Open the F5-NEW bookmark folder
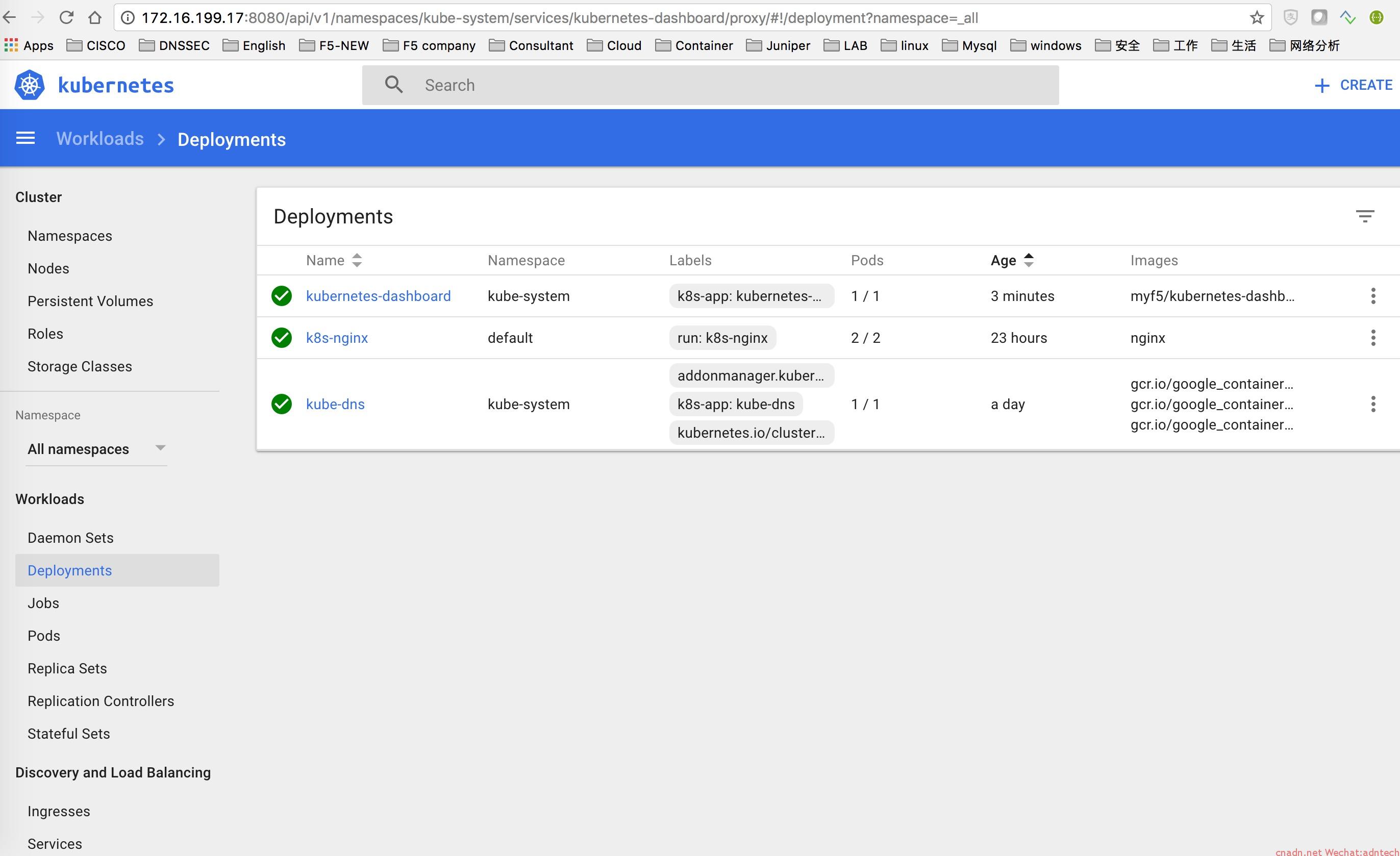 (x=334, y=45)
